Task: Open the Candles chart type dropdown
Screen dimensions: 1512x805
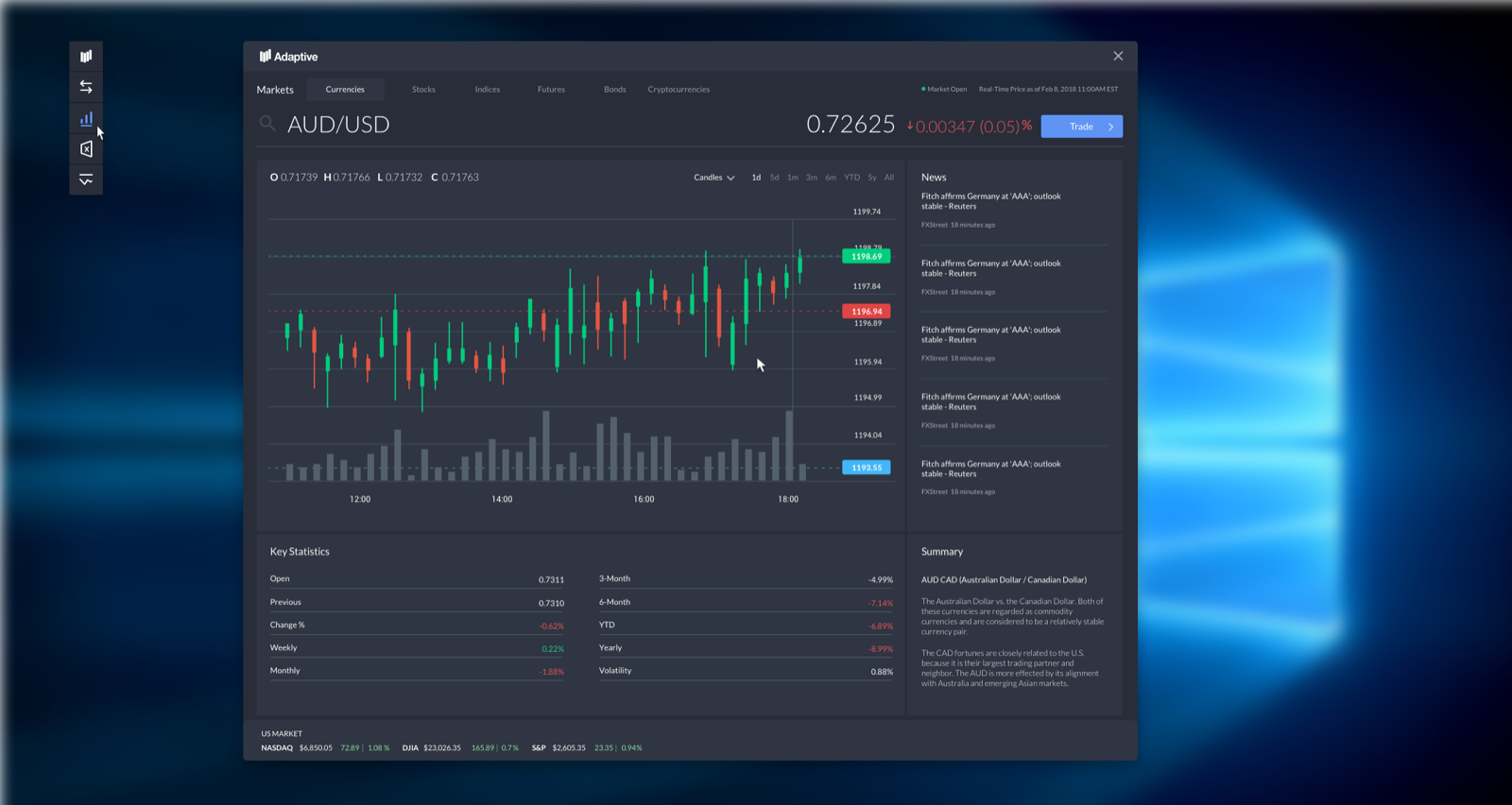Action: click(714, 178)
